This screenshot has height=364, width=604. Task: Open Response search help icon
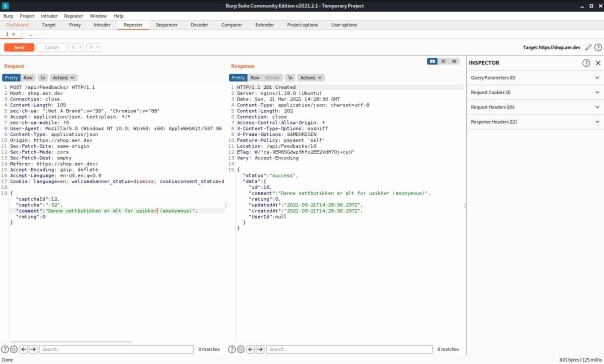(x=232, y=349)
